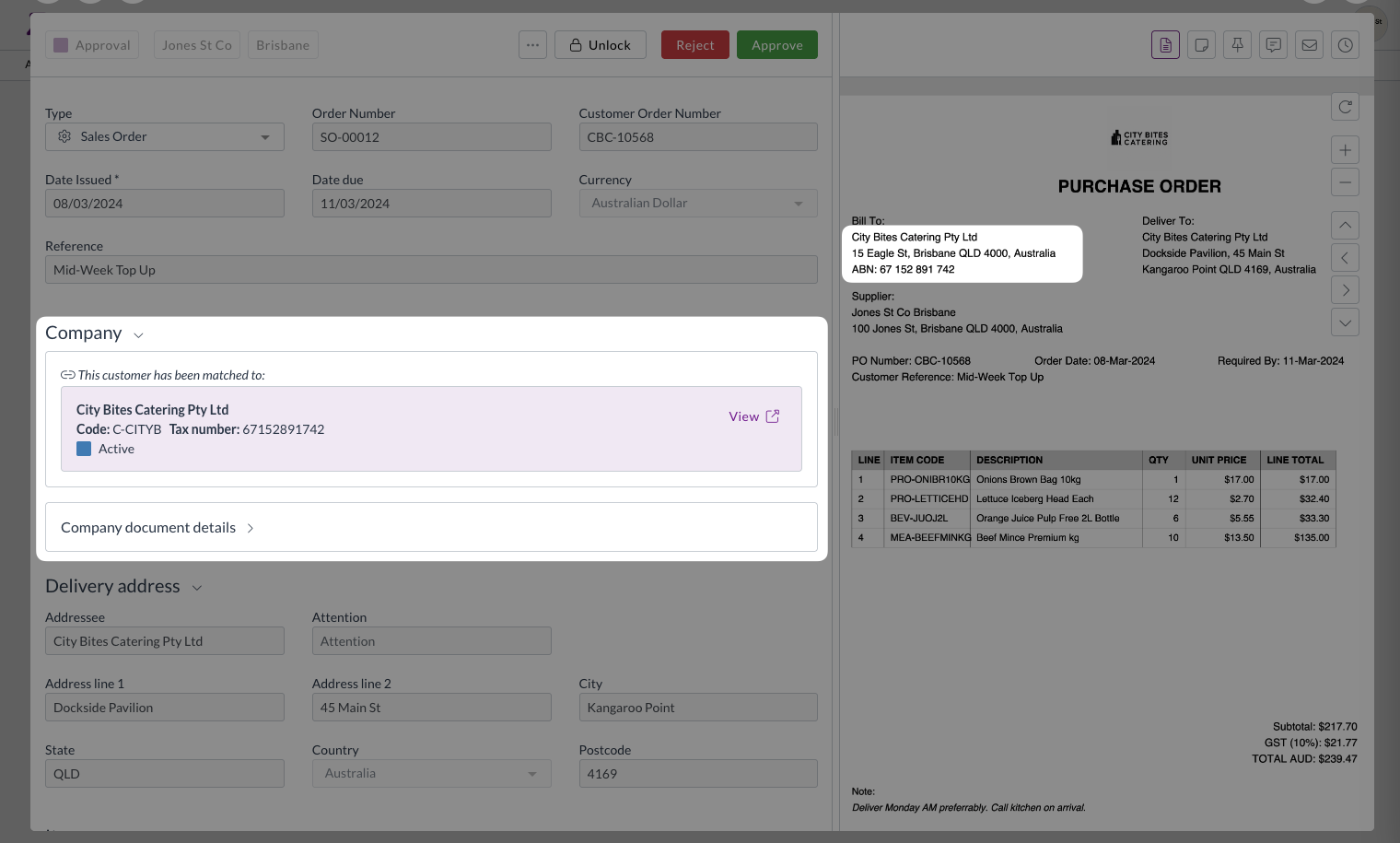Click the Tax number 67152891742 text
This screenshot has width=1400, height=843.
247,429
